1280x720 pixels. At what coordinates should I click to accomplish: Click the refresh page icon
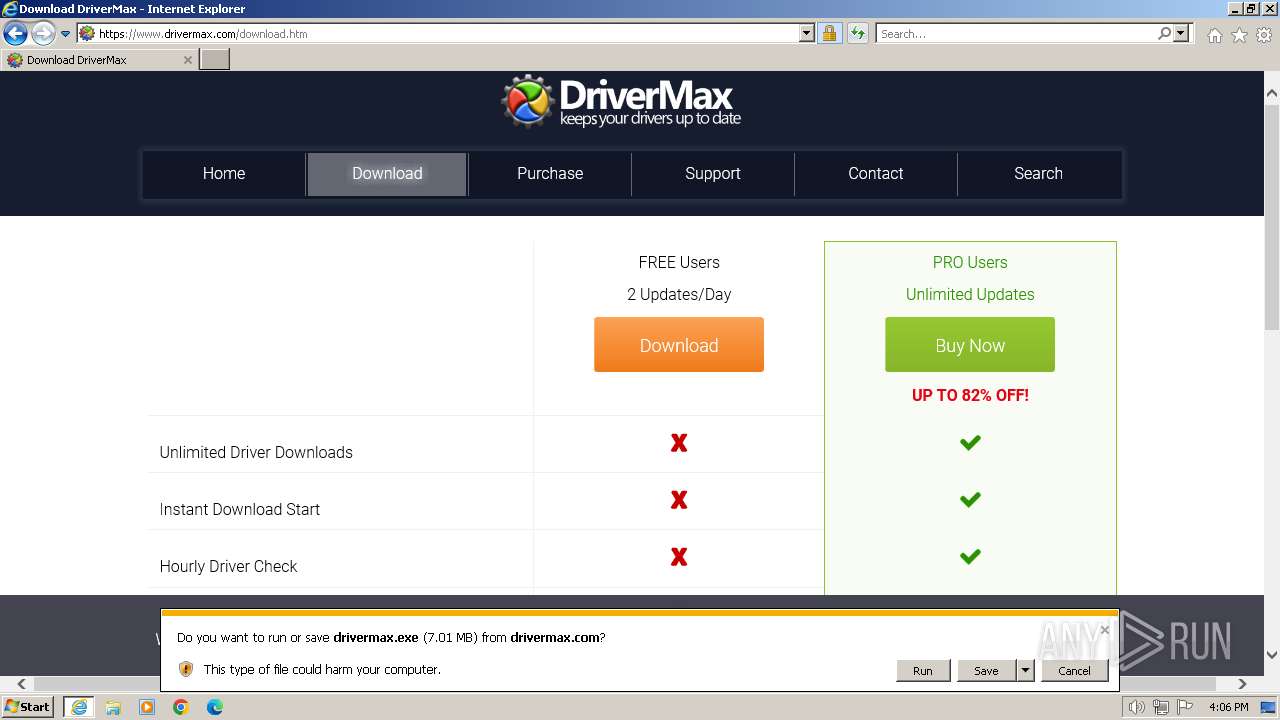click(857, 33)
